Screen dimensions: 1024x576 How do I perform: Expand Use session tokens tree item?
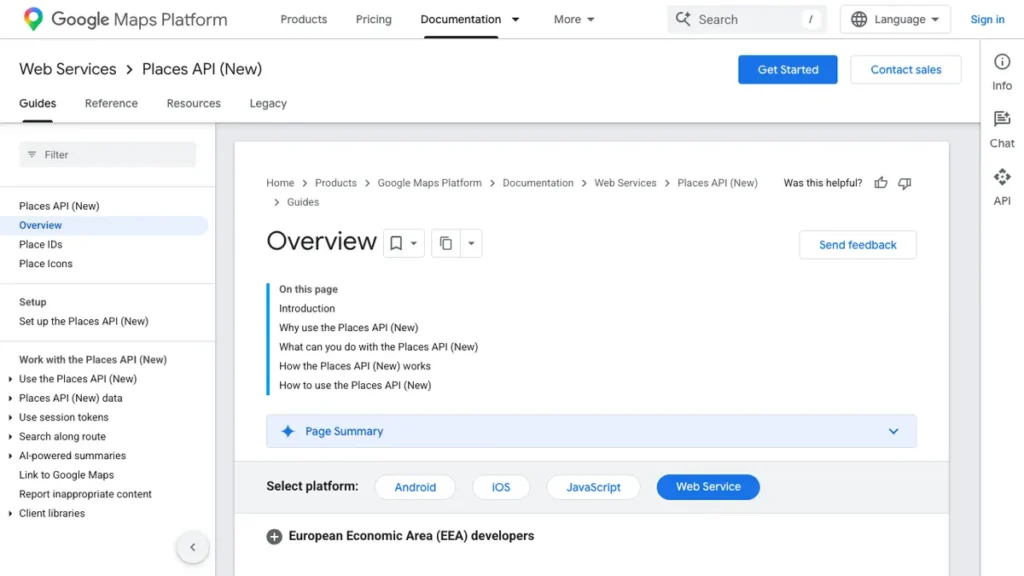click(x=10, y=417)
